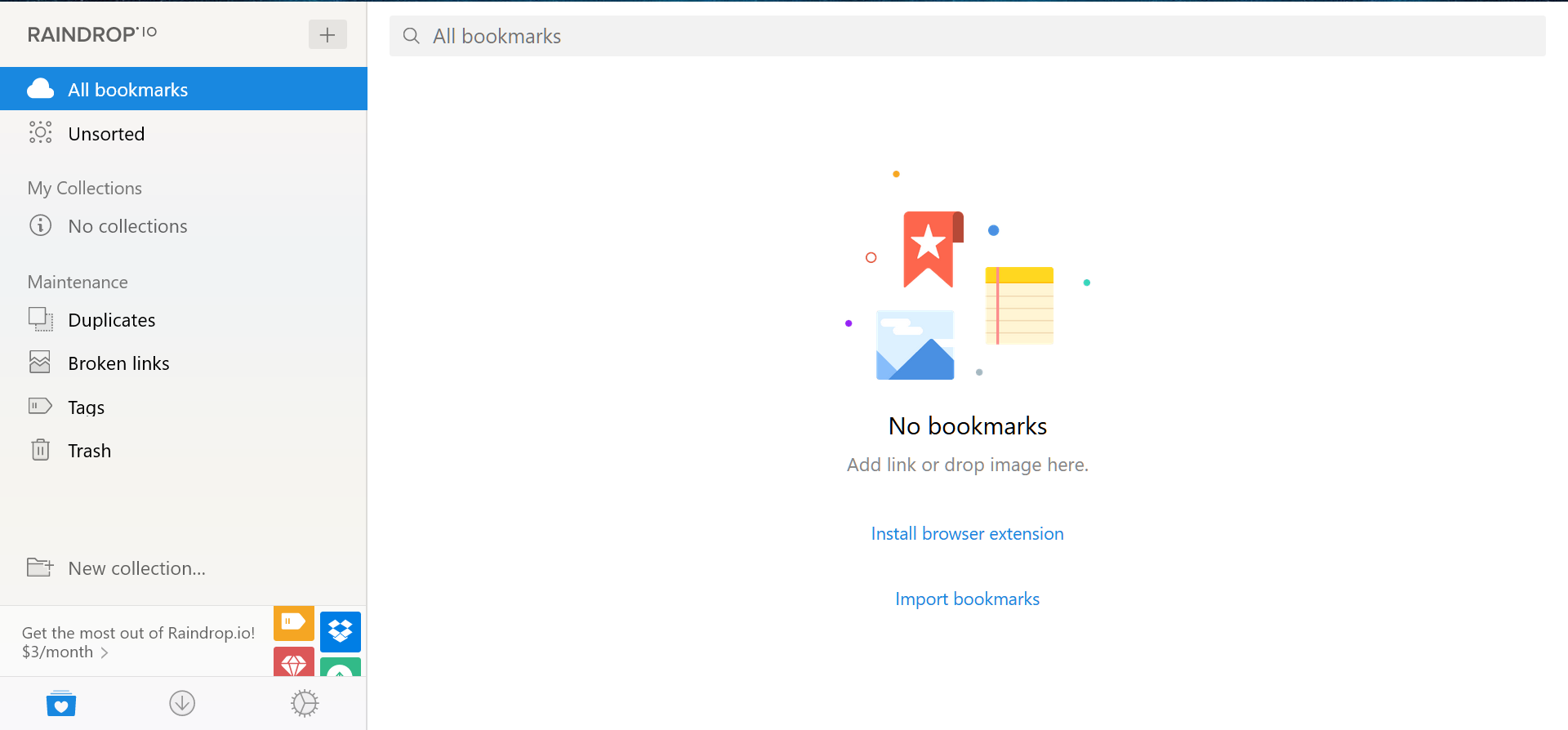Click the orange tag promo tile

tap(294, 623)
